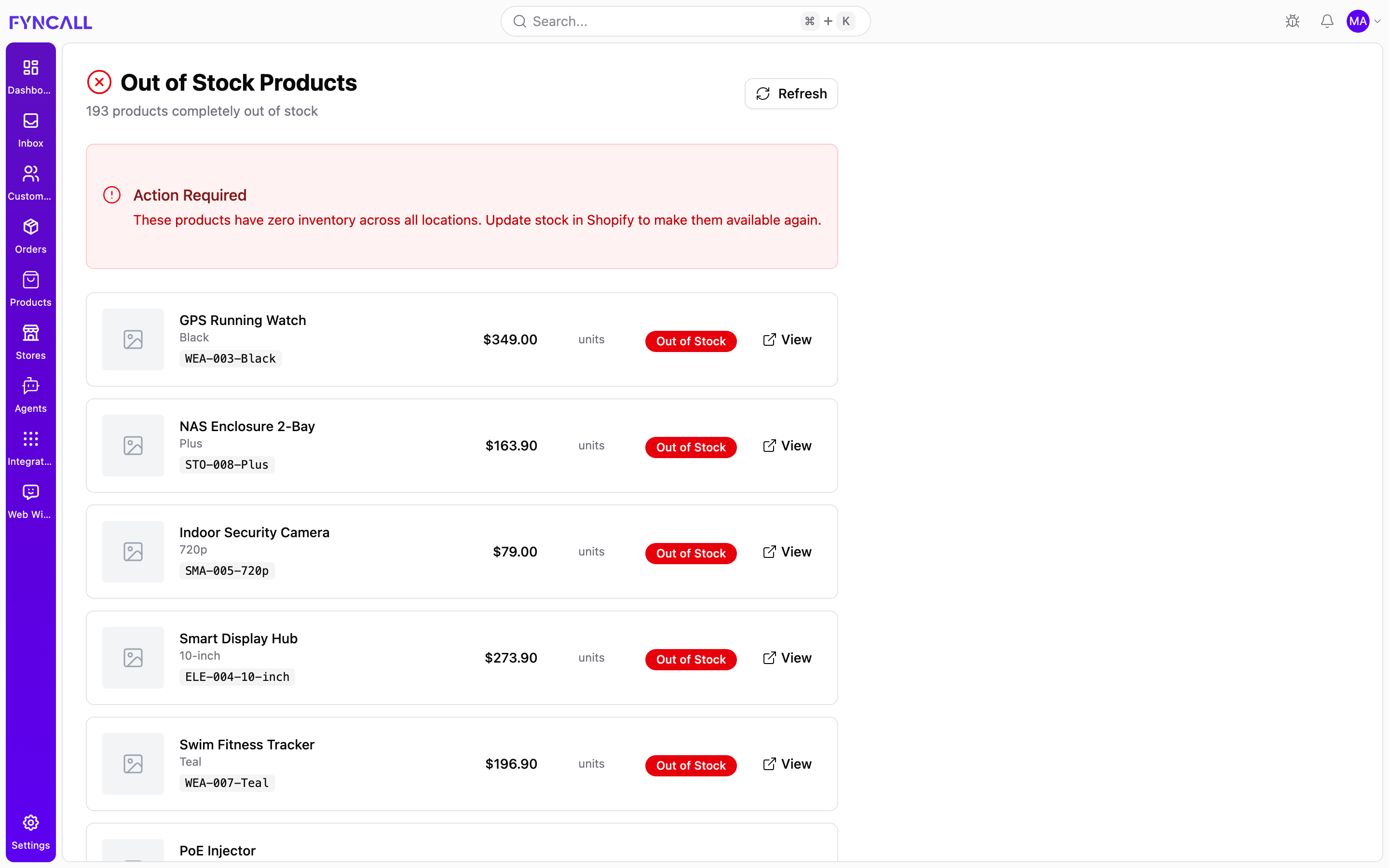Go to Customers section
The height and width of the screenshot is (868, 1389).
point(30,183)
